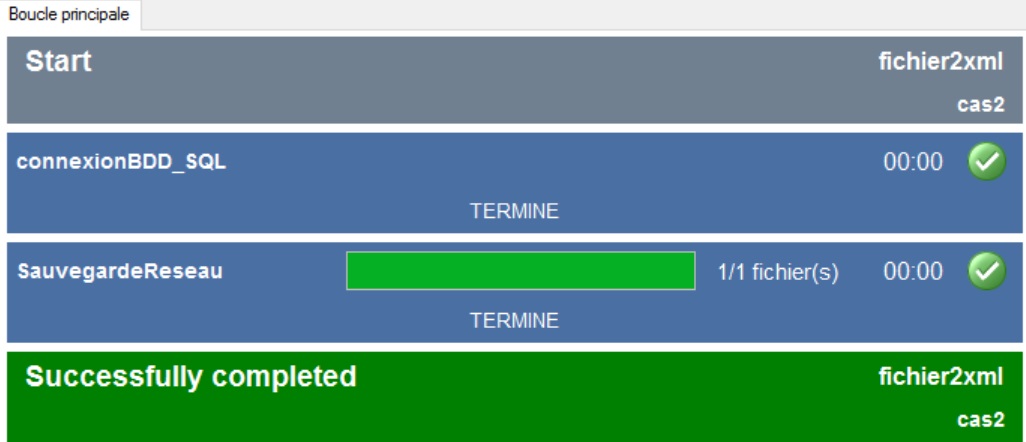
Task: Click the green SauvegardeReseau progress bar
Action: [x=520, y=271]
